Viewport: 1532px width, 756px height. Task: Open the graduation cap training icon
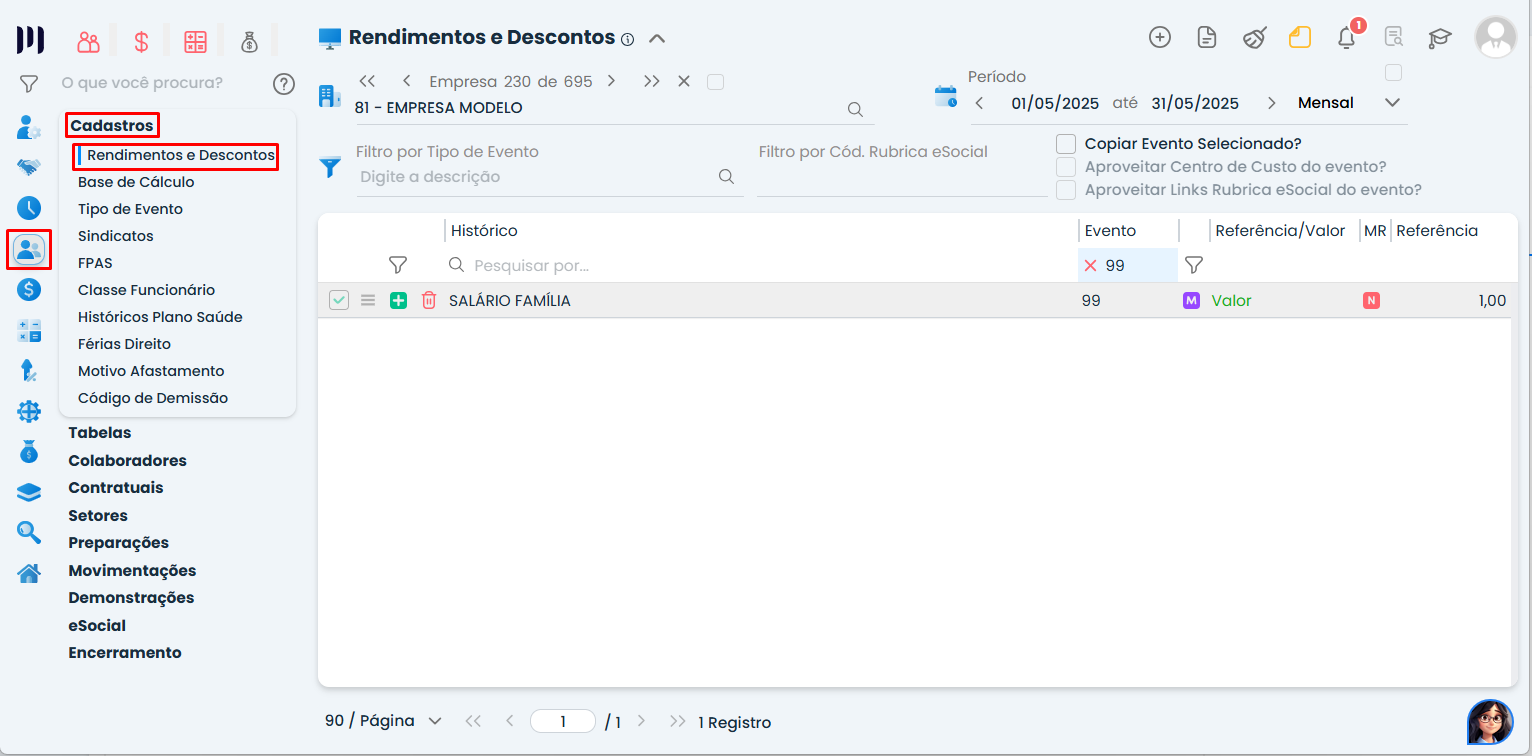tap(1439, 38)
